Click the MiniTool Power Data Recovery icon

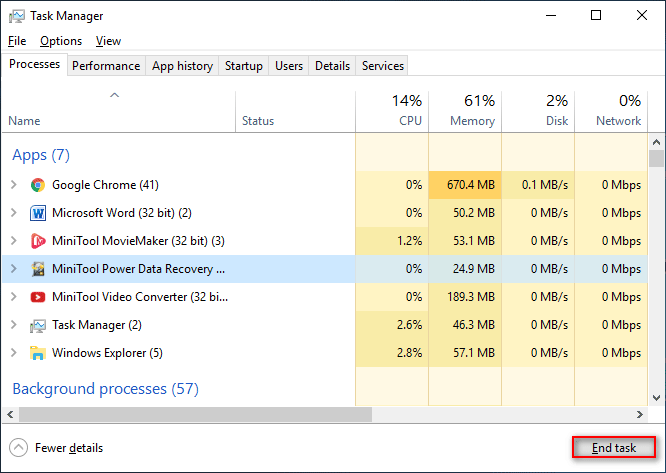coord(38,269)
